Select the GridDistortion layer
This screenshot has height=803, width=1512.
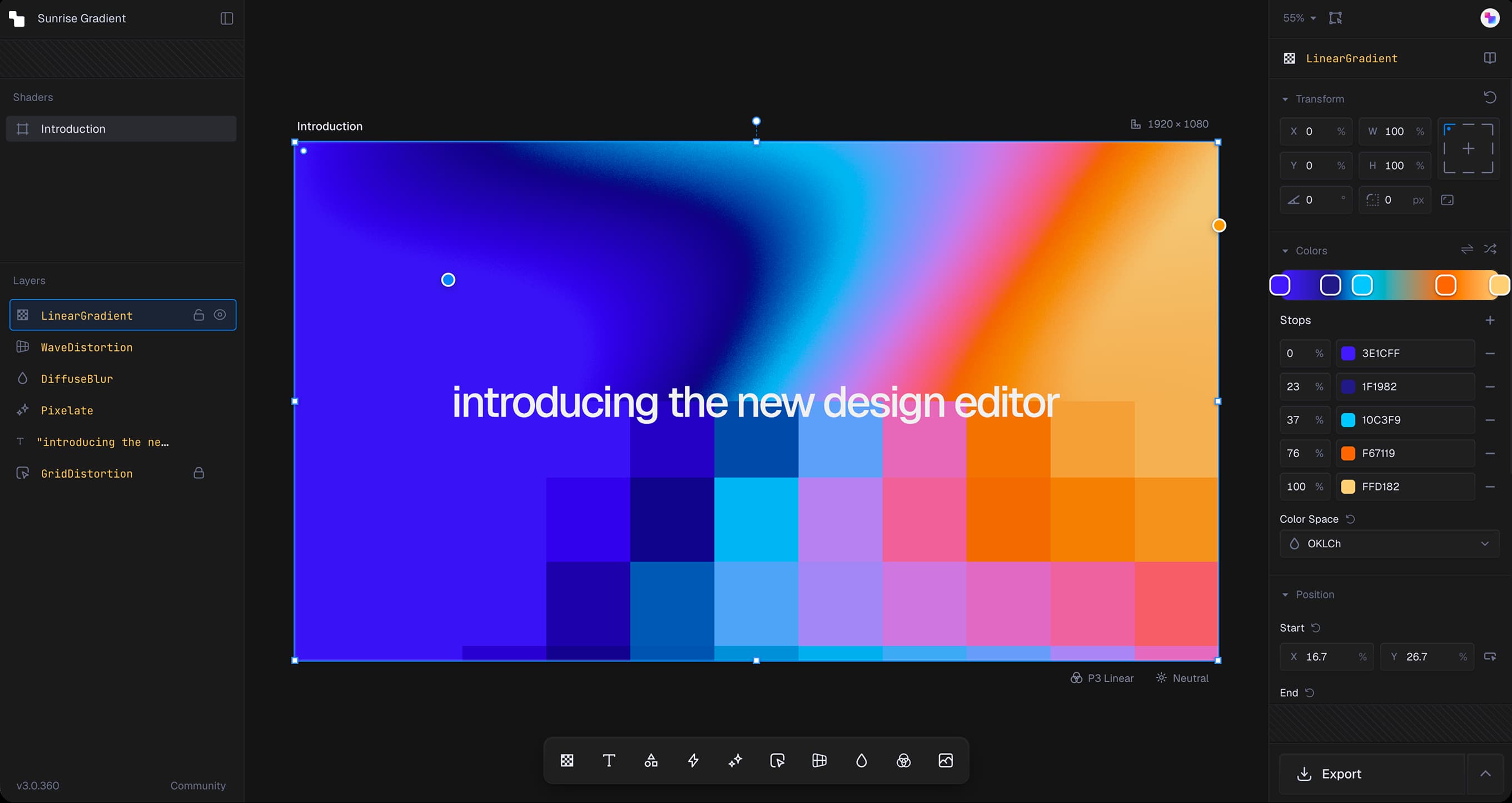[123, 473]
